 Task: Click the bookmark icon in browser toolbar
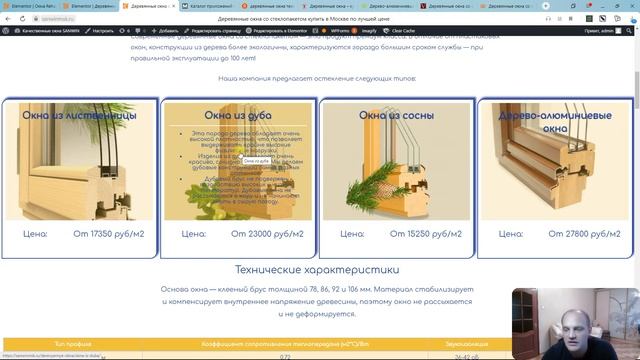click(571, 19)
